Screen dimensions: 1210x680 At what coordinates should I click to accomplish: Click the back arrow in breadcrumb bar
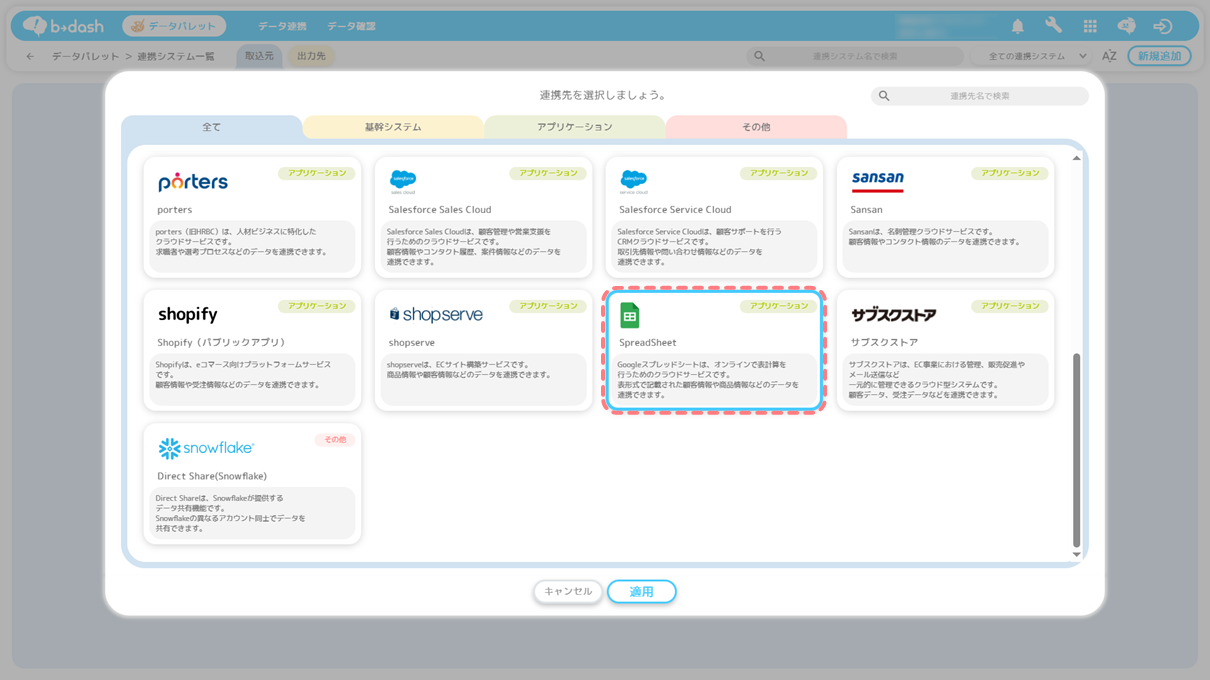(x=30, y=56)
